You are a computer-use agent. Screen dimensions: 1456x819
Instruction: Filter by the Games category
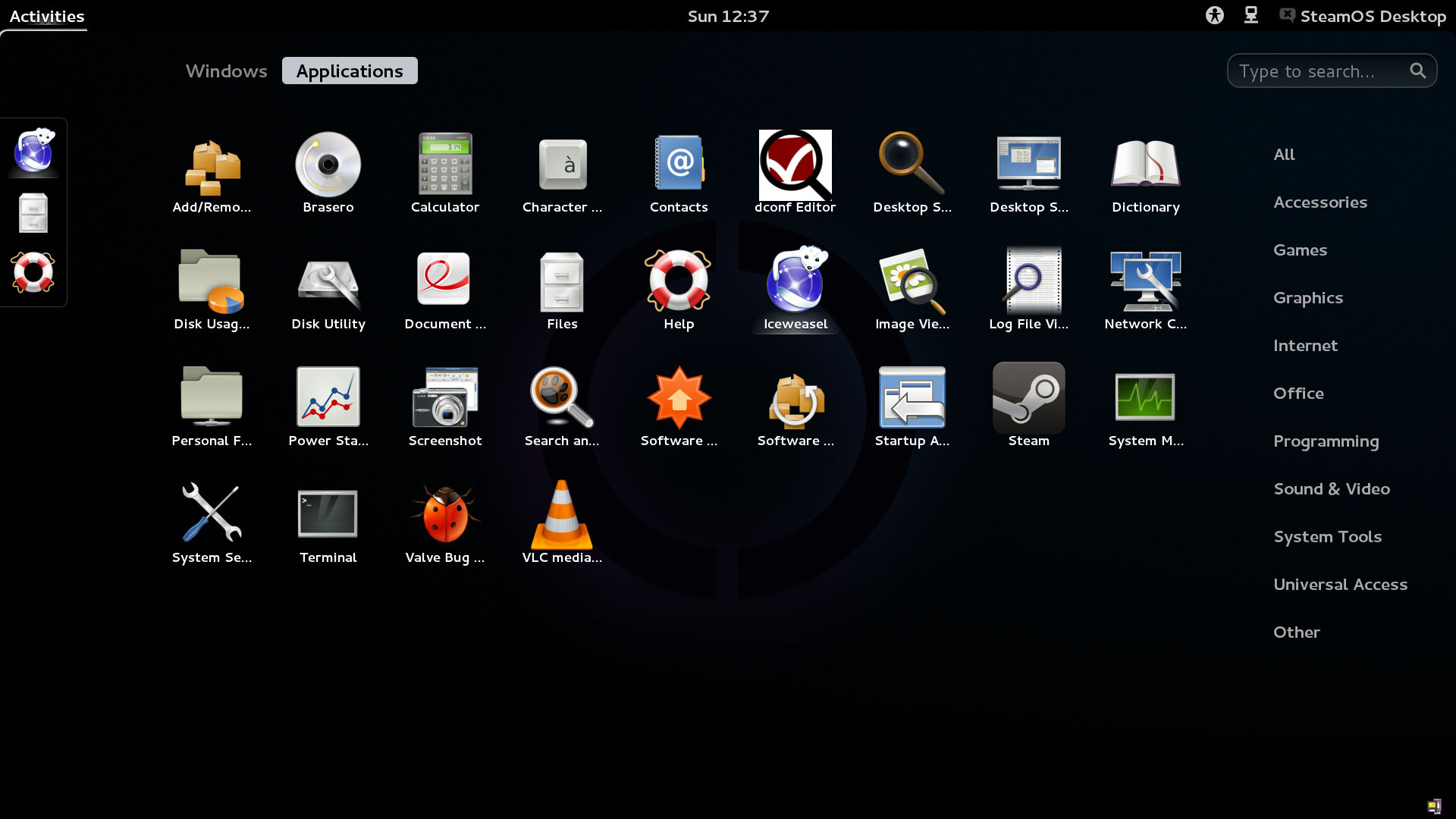coord(1300,250)
